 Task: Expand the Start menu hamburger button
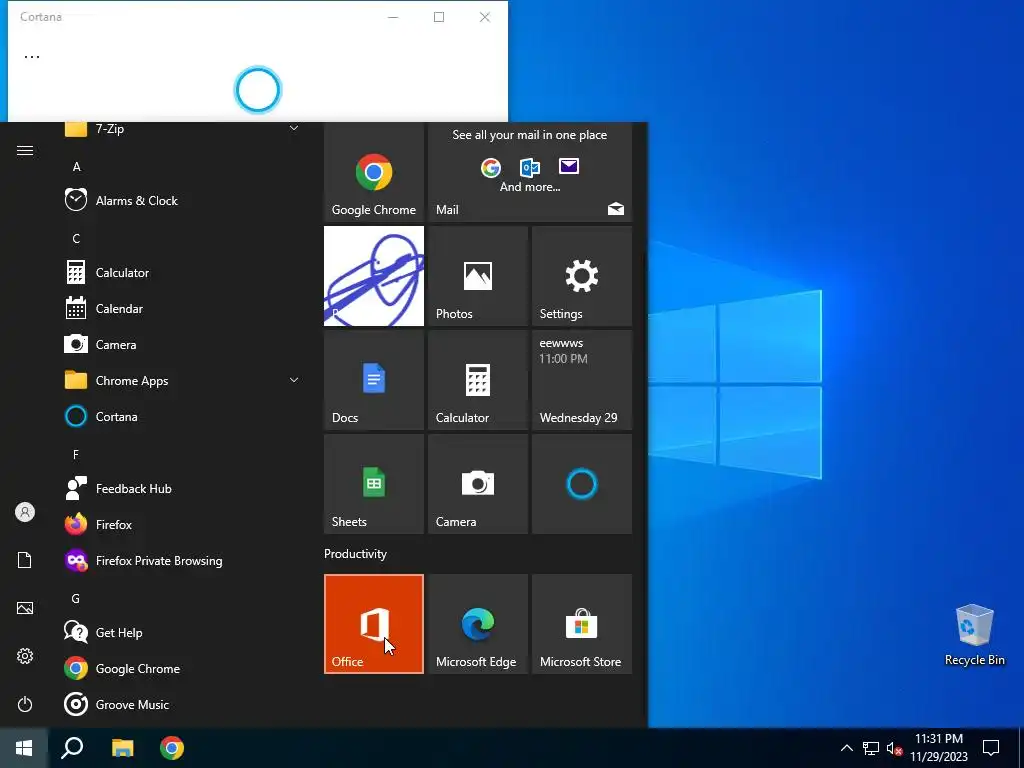coord(25,151)
